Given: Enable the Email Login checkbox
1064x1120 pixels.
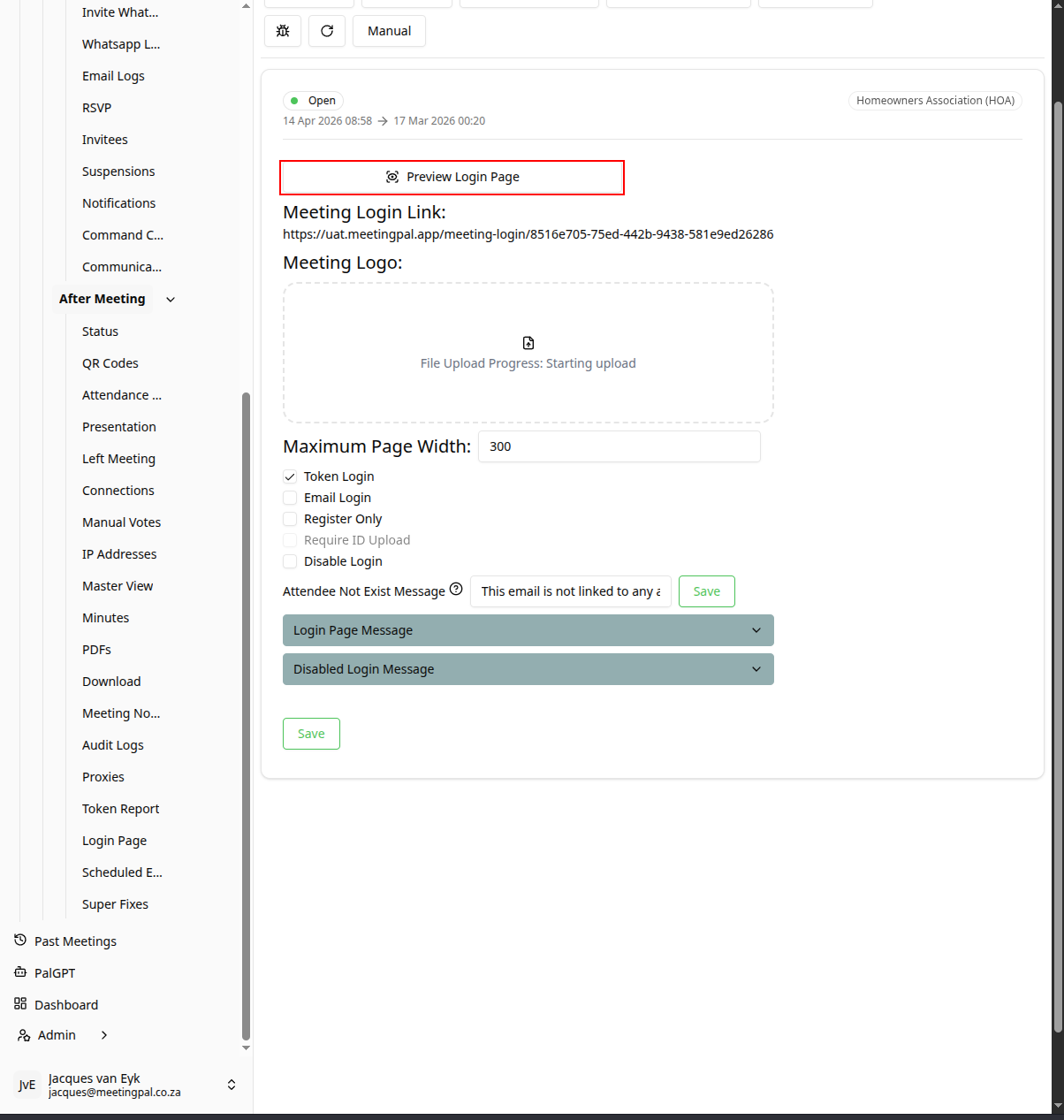Looking at the screenshot, I should pyautogui.click(x=290, y=498).
